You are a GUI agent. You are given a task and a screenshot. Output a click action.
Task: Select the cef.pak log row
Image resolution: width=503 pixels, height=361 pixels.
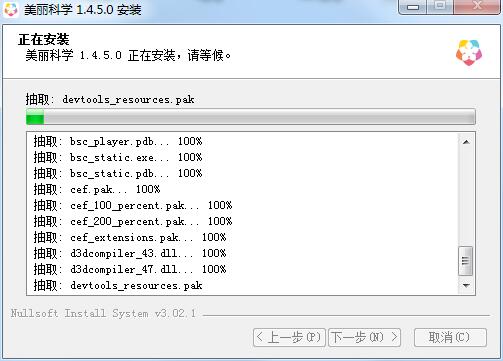coord(242,189)
